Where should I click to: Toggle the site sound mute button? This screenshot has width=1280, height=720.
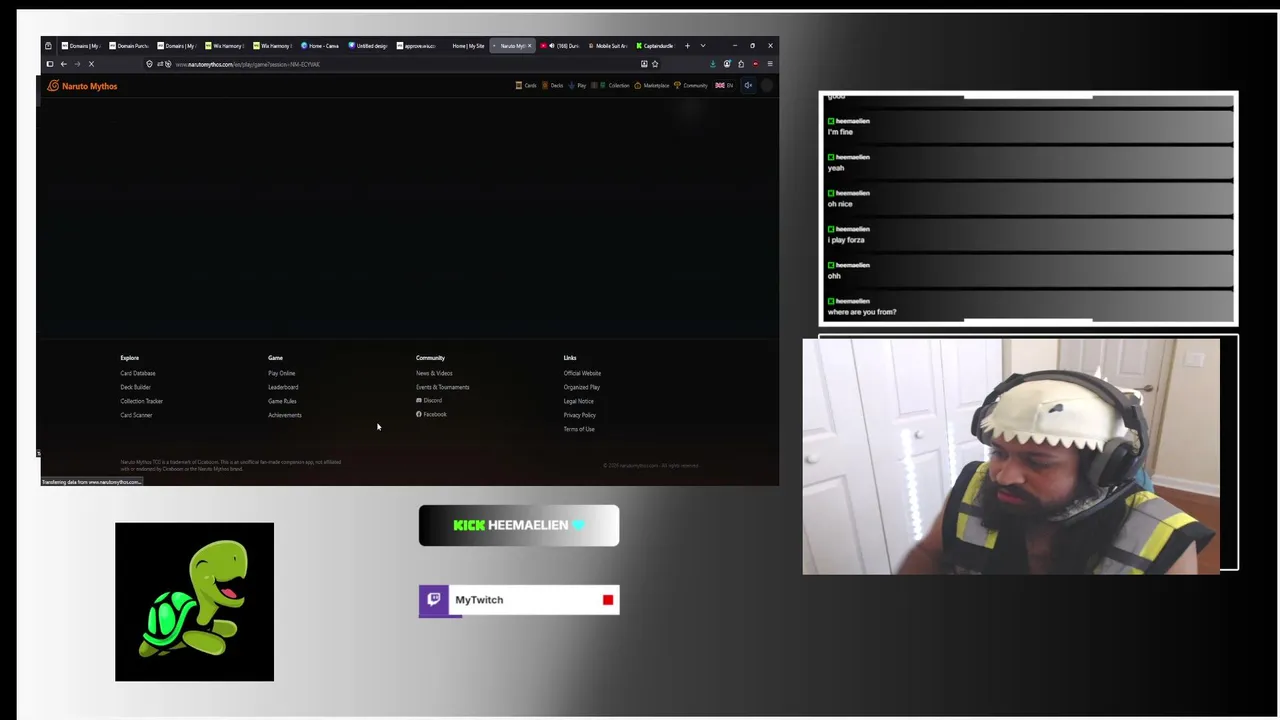748,86
